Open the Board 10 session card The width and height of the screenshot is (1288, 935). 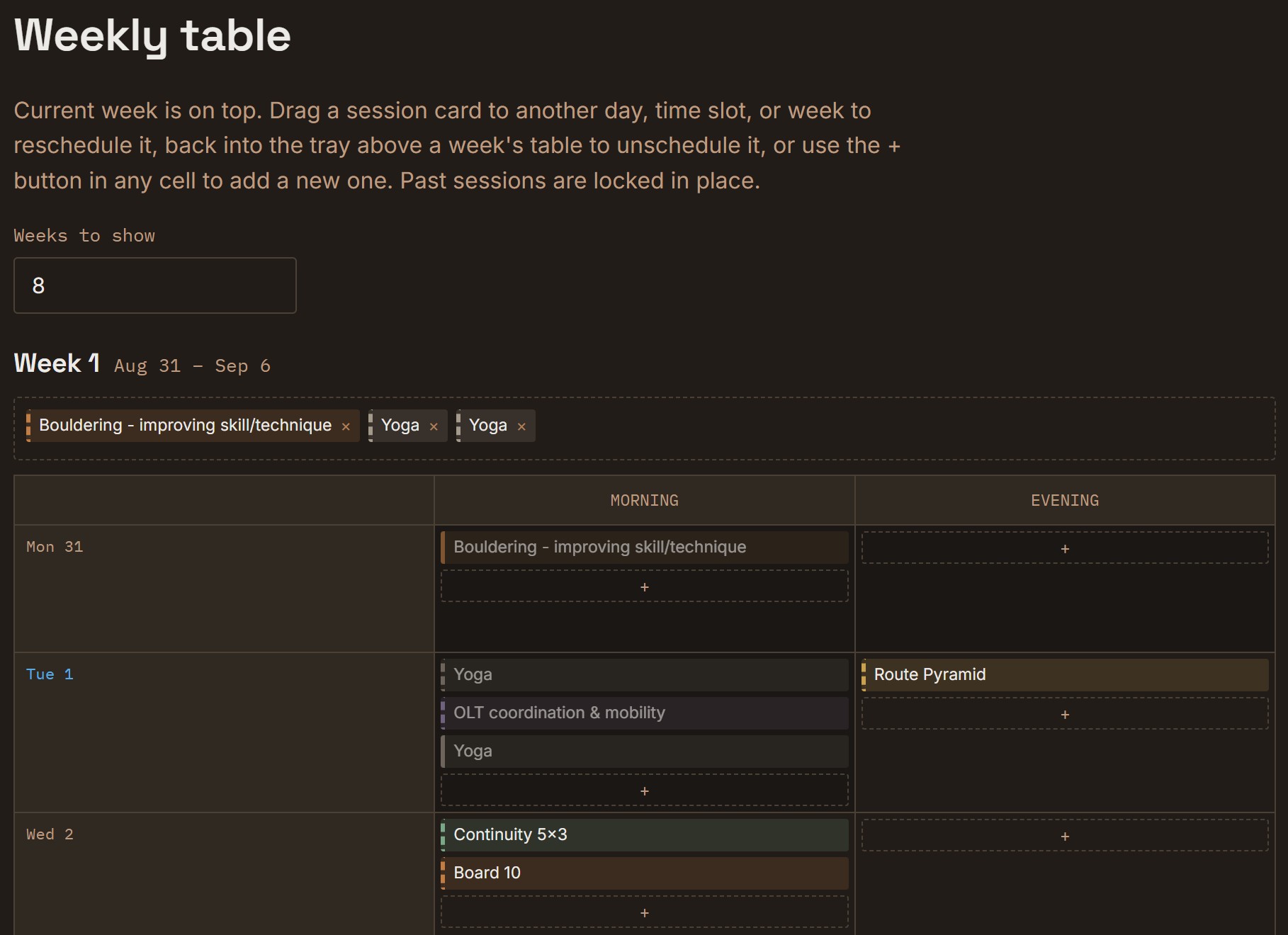[644, 873]
